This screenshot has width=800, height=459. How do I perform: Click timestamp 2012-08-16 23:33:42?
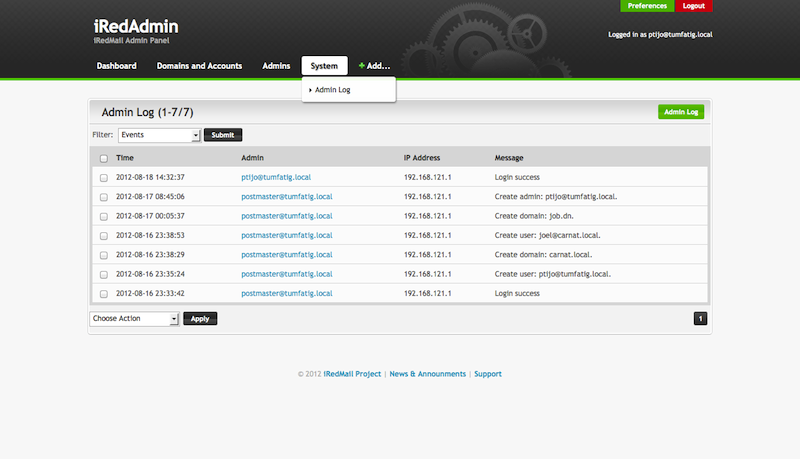coord(151,294)
